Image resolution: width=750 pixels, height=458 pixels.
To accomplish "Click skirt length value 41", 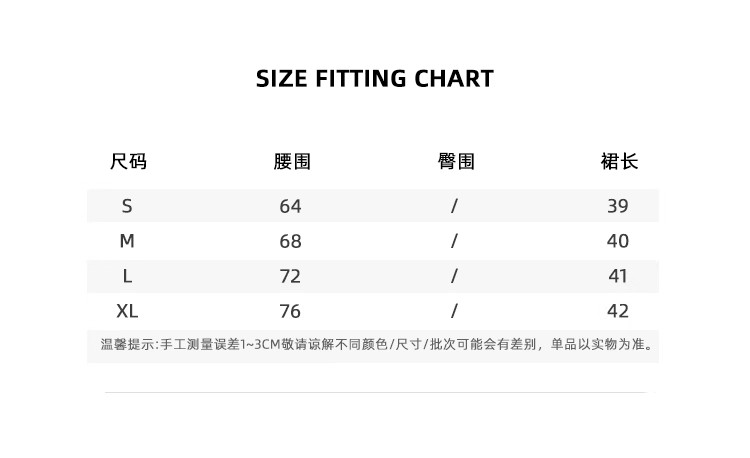I will [x=618, y=276].
